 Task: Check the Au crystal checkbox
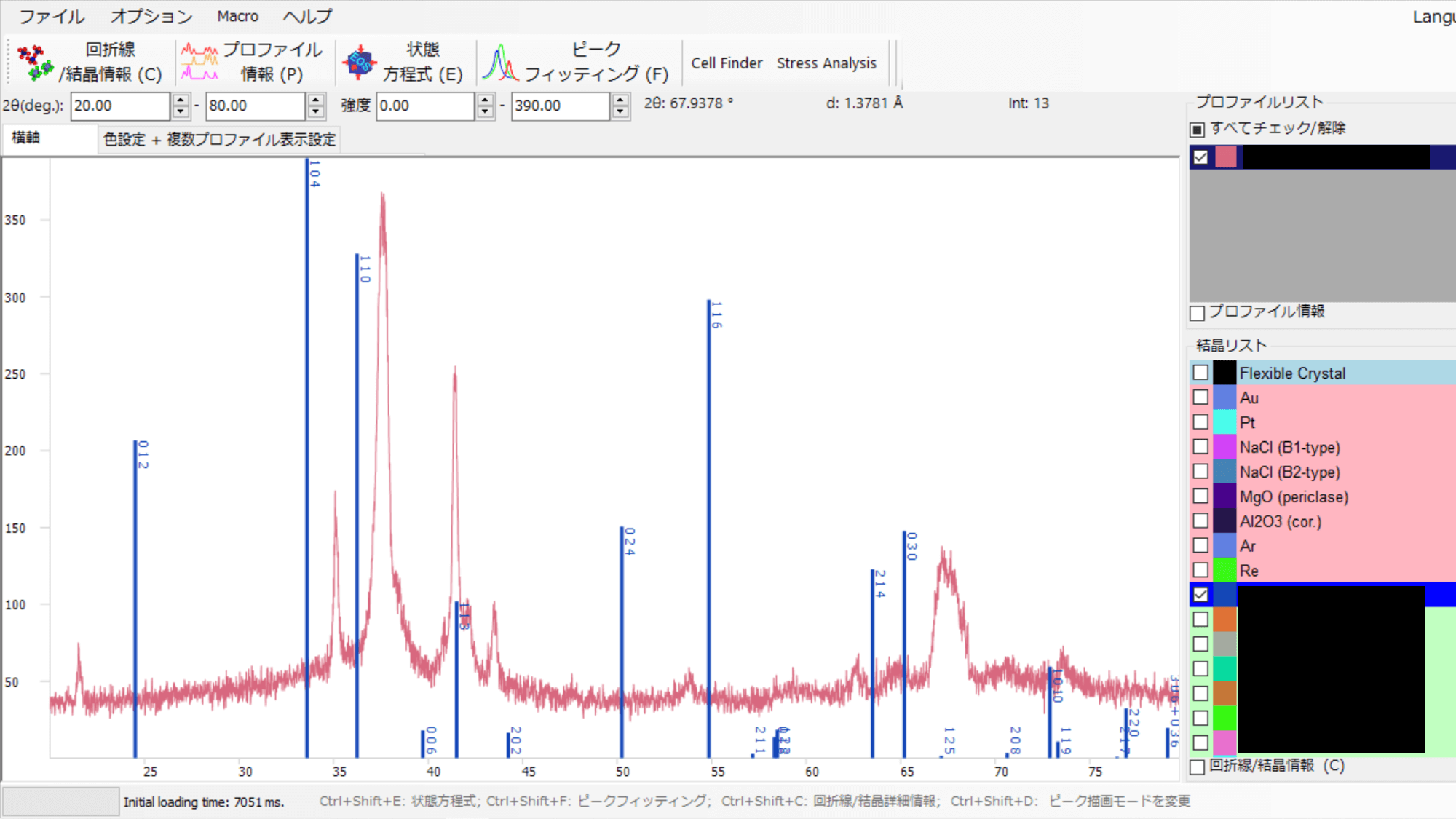click(x=1200, y=397)
